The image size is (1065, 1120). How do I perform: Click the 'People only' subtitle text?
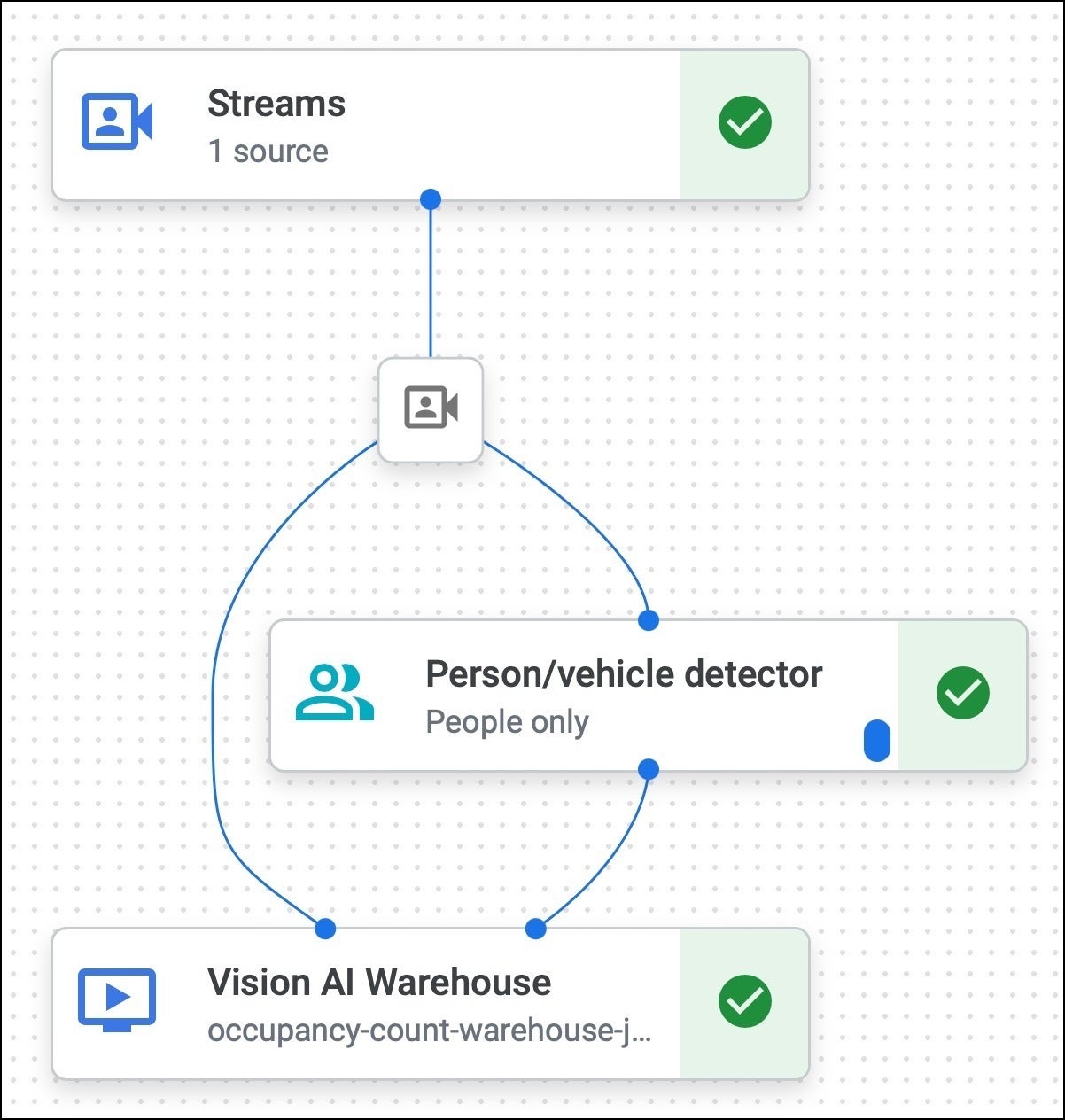[507, 722]
